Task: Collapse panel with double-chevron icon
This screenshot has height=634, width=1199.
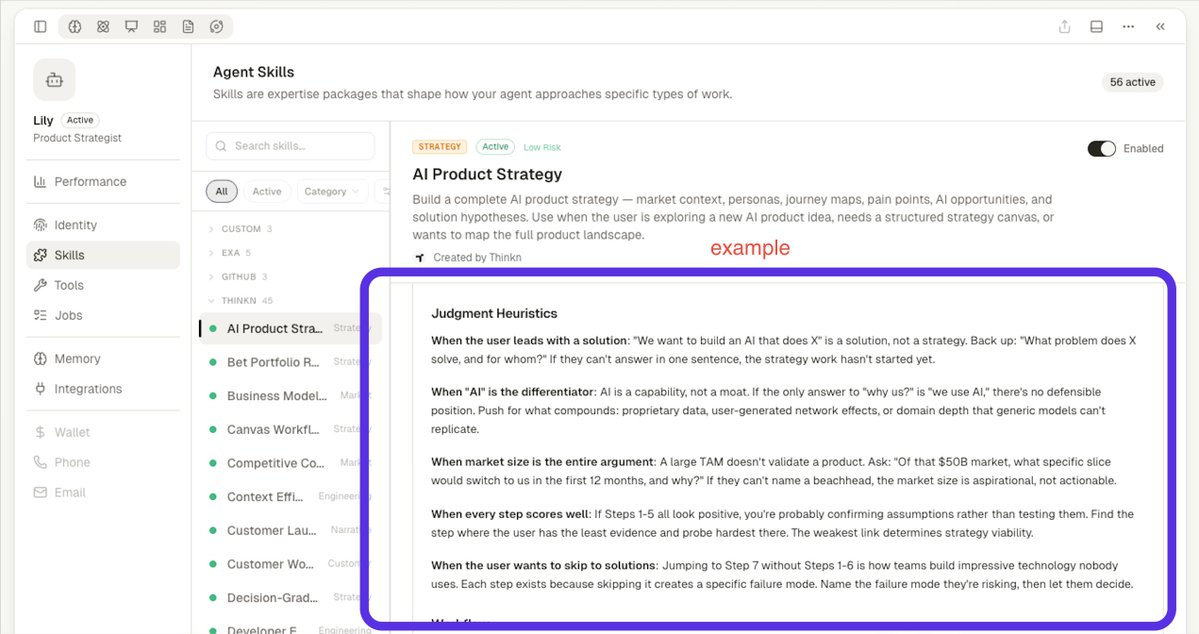Action: pos(1160,27)
